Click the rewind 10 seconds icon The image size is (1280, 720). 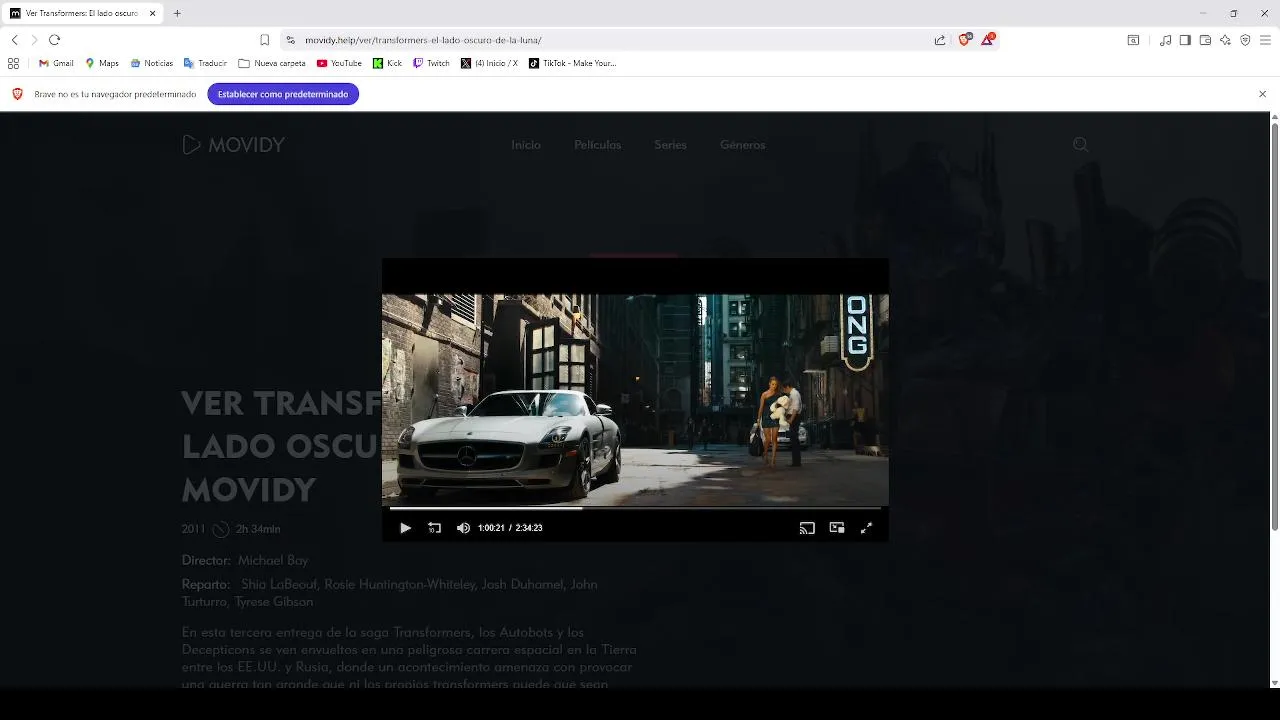(x=434, y=528)
